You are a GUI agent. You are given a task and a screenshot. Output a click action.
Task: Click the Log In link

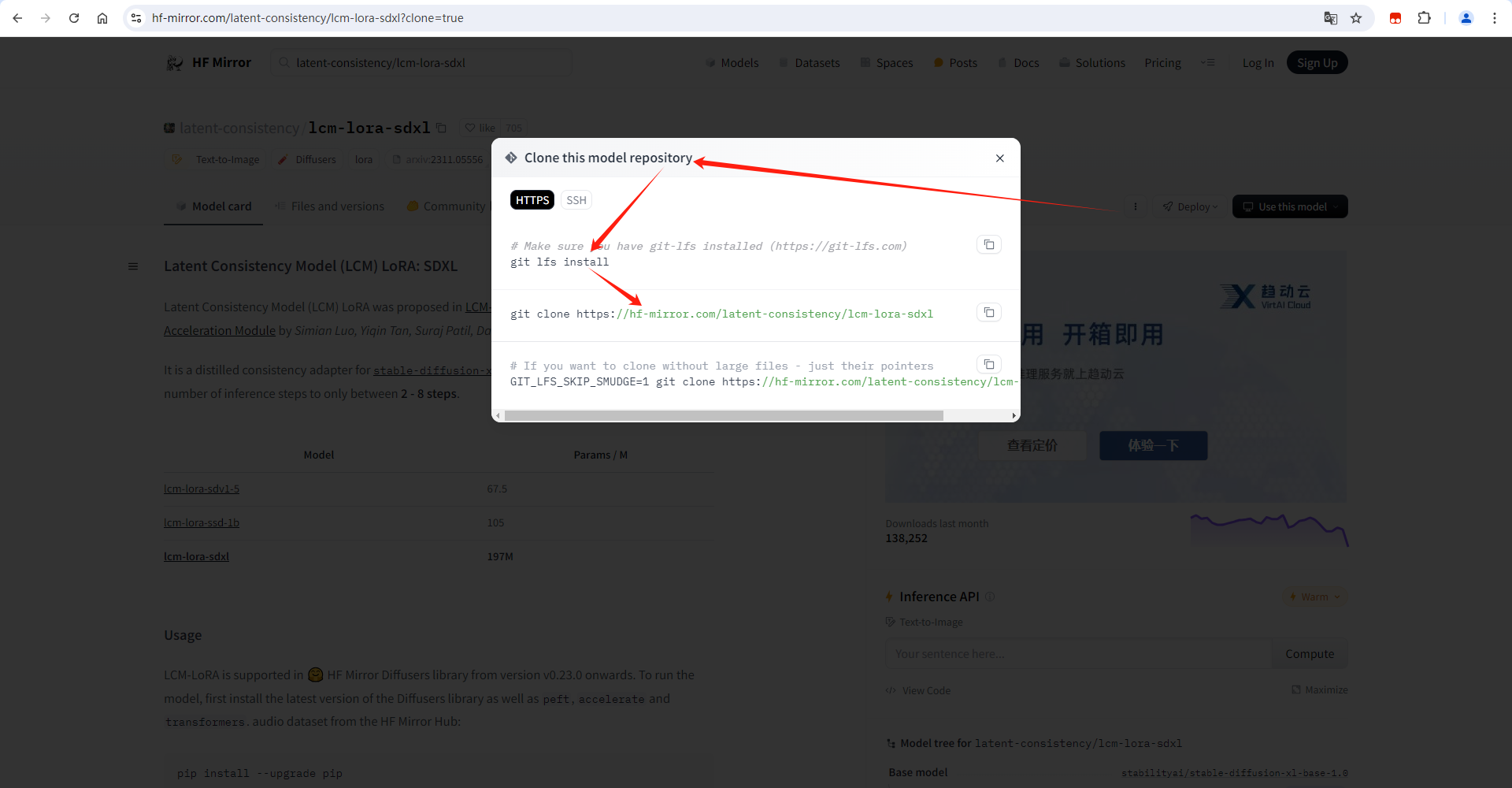point(1258,63)
